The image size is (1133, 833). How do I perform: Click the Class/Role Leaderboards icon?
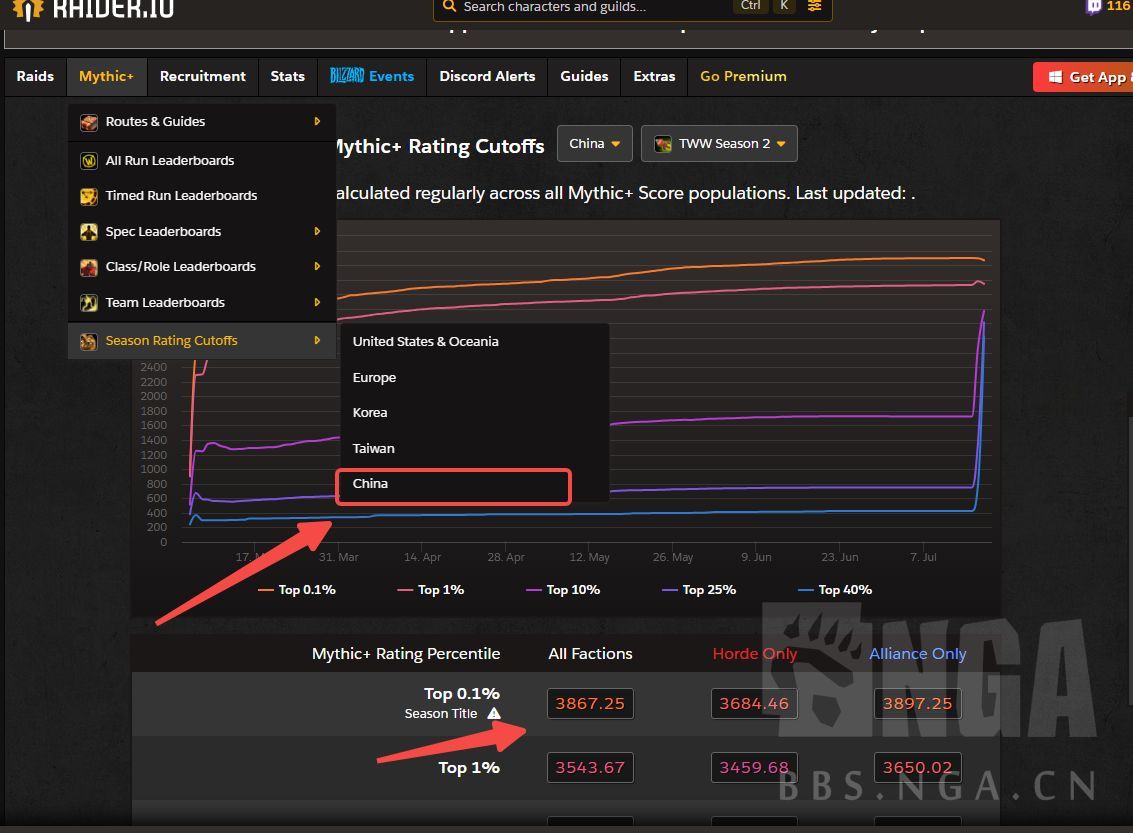(x=89, y=267)
